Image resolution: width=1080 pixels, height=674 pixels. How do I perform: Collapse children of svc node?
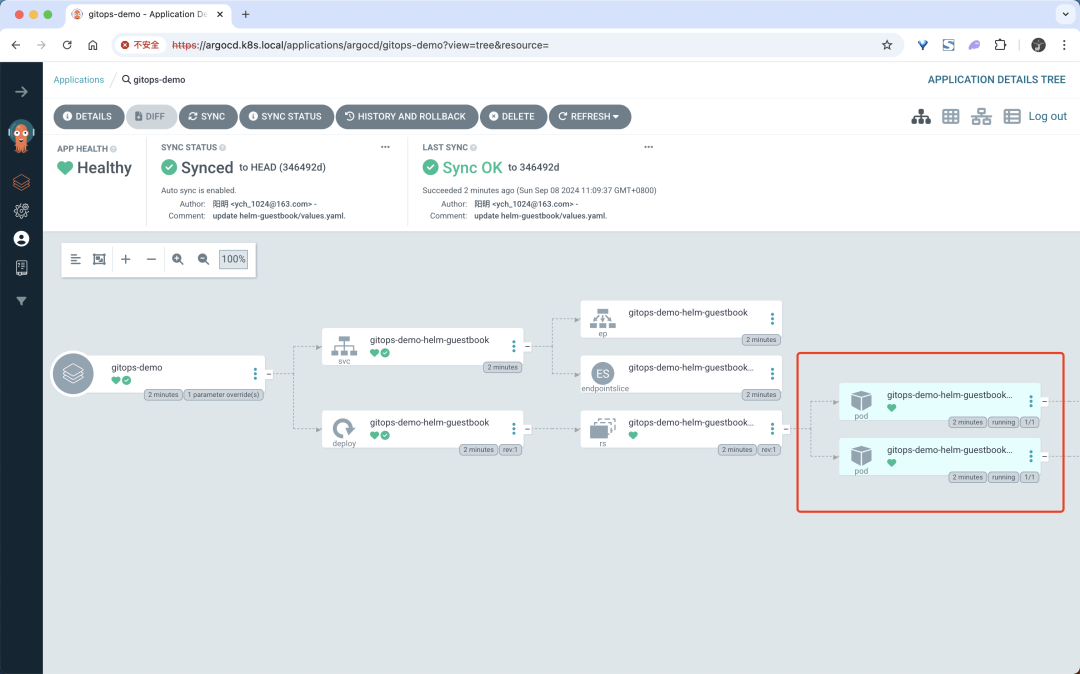pyautogui.click(x=528, y=346)
